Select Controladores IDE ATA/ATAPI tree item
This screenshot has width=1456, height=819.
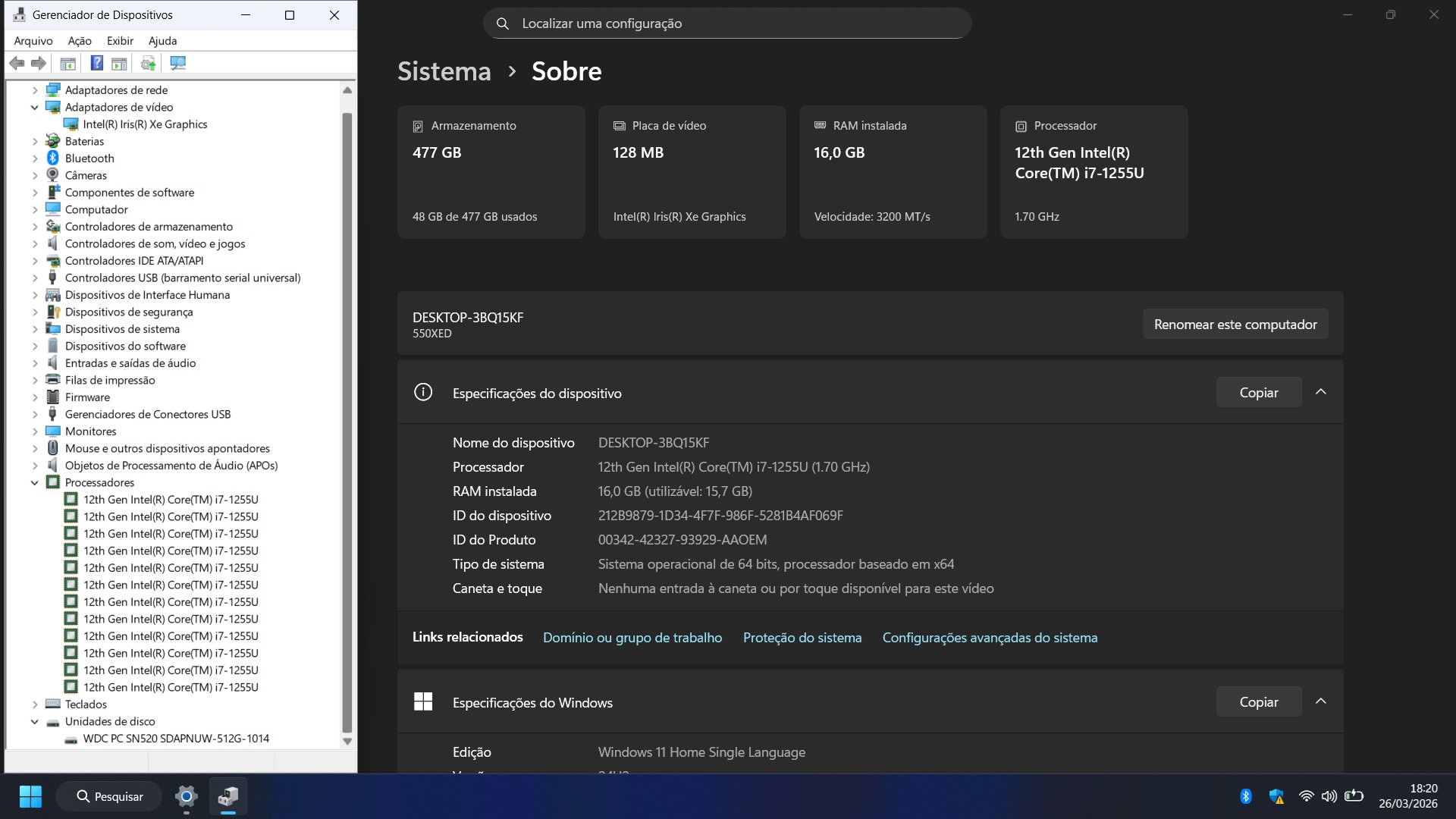[x=134, y=261]
